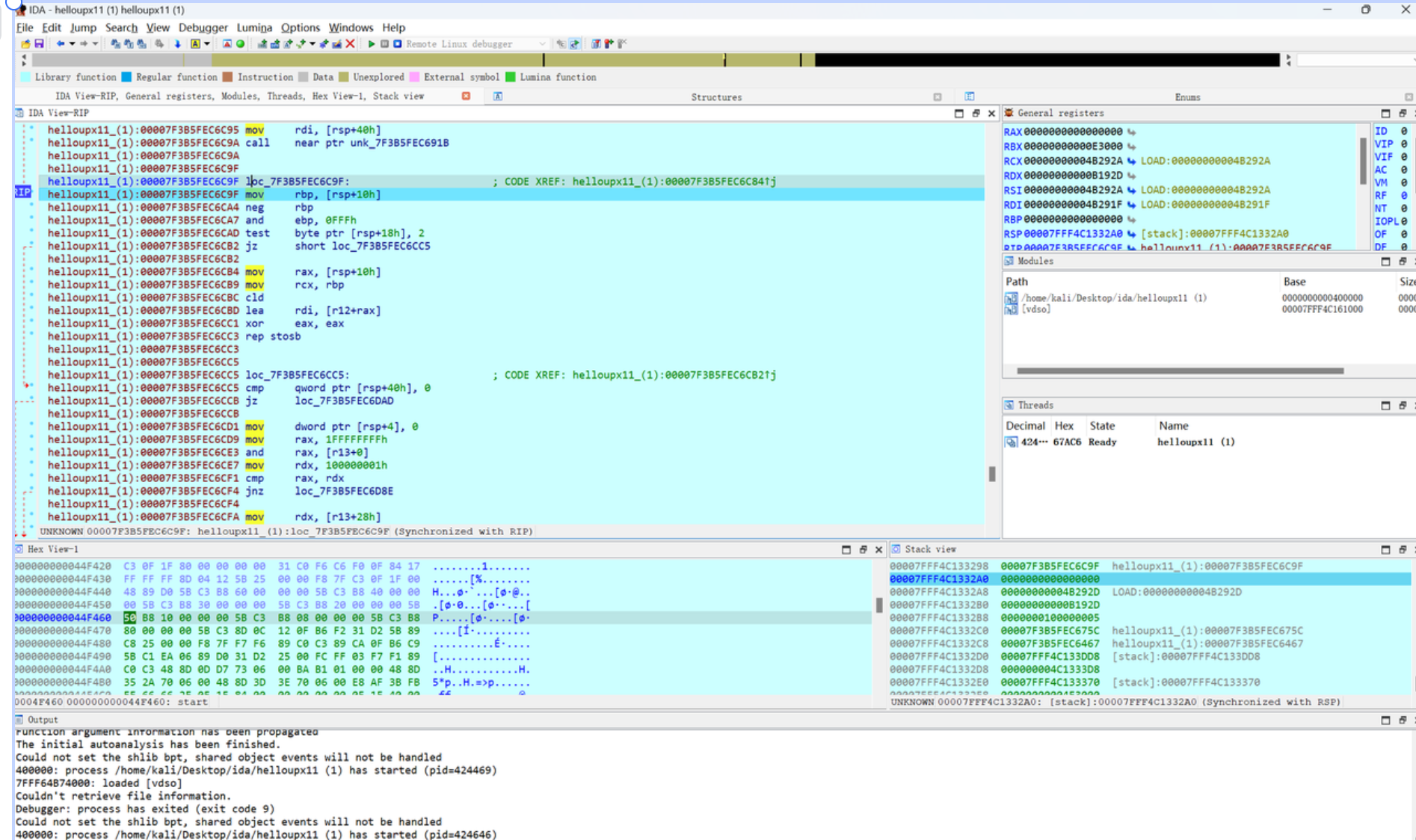Image resolution: width=1416 pixels, height=840 pixels.
Task: Pause the process with the pause button
Action: (384, 44)
